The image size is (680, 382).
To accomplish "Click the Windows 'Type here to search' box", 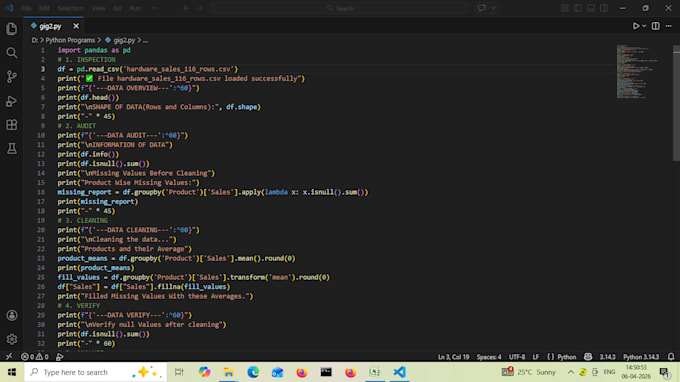I will [95, 372].
